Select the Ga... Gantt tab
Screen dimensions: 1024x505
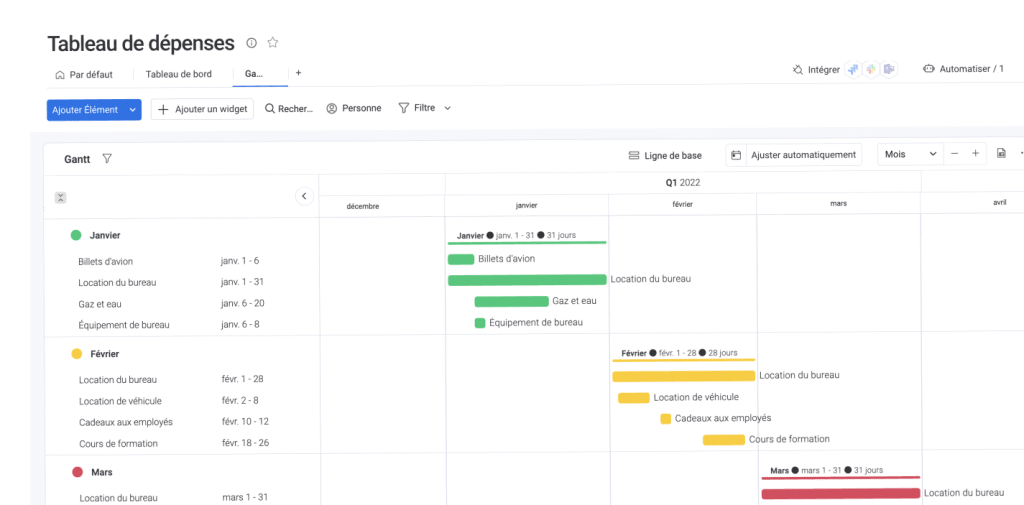pos(254,74)
